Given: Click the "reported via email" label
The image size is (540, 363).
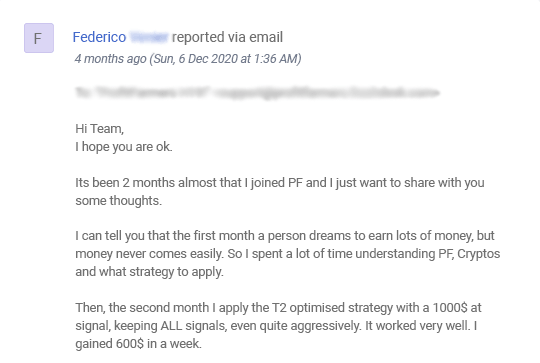Looking at the screenshot, I should coord(227,37).
